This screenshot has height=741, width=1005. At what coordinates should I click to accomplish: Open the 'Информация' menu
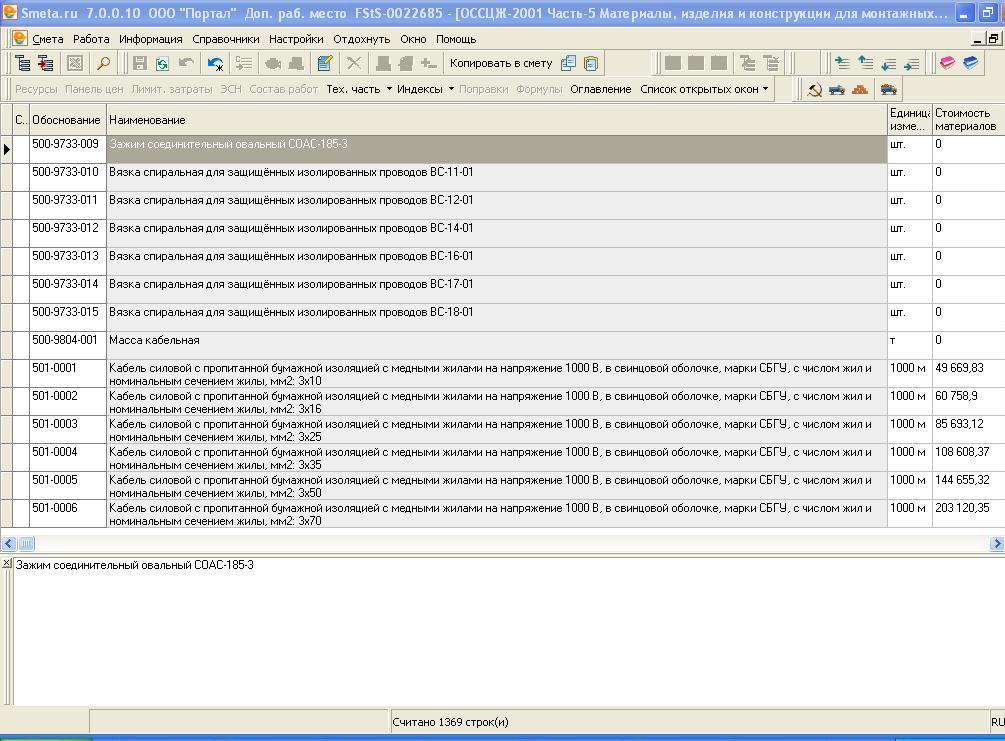tap(151, 39)
